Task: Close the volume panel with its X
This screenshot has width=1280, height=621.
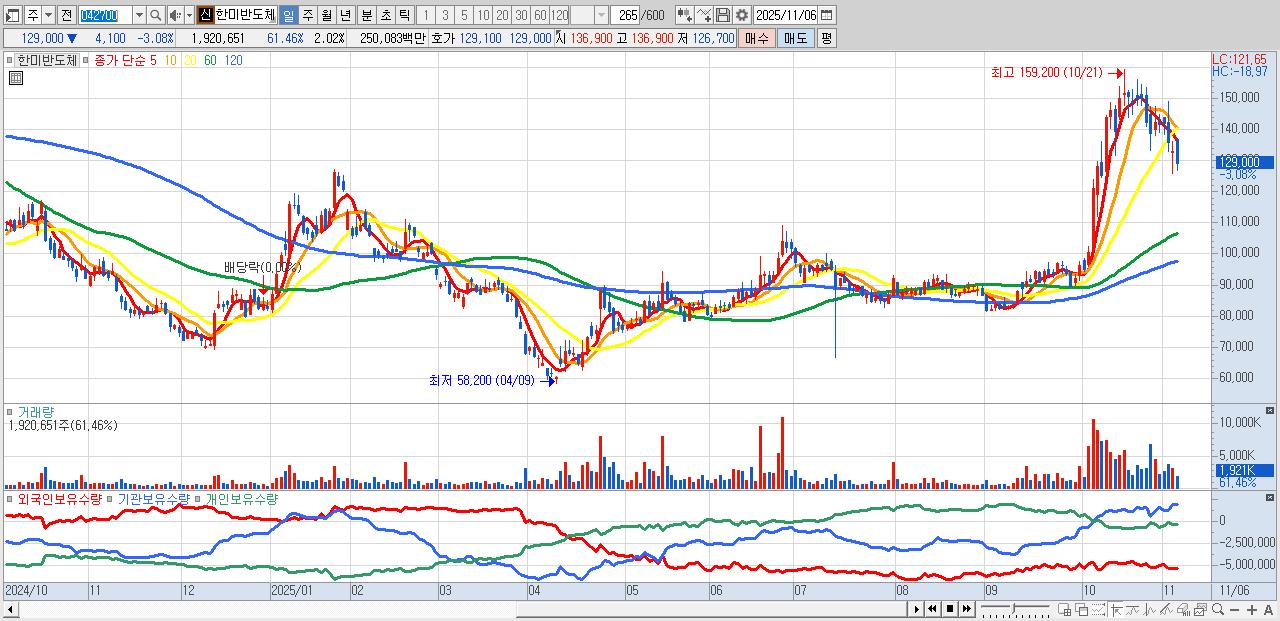Action: [x=1271, y=410]
